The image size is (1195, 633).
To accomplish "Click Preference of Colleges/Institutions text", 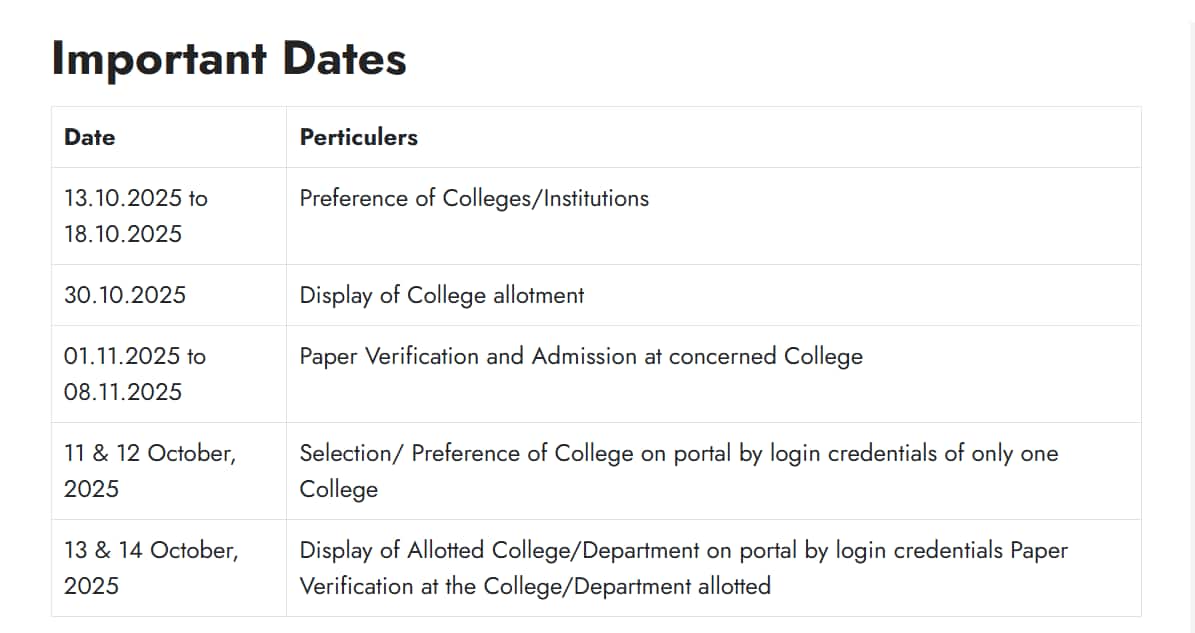I will click(474, 198).
